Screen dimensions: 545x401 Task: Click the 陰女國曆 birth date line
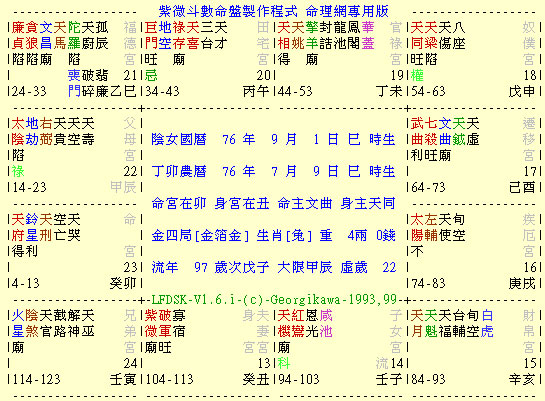pos(273,139)
